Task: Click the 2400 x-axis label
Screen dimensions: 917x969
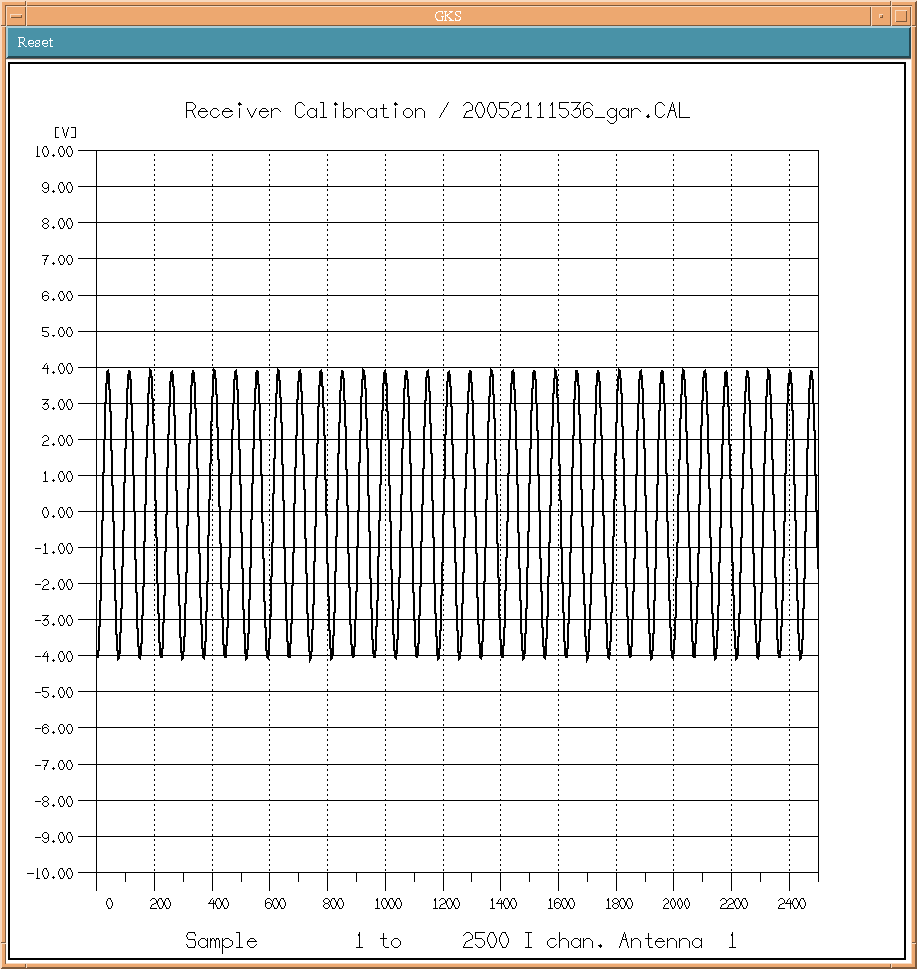Action: click(x=792, y=904)
